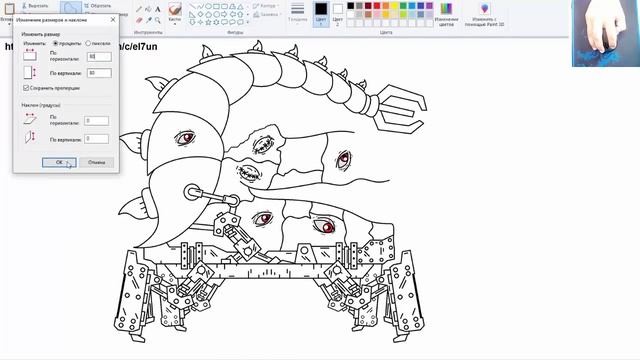Select the Oval shape
Screen dimensions: 640x360
click(x=208, y=7)
